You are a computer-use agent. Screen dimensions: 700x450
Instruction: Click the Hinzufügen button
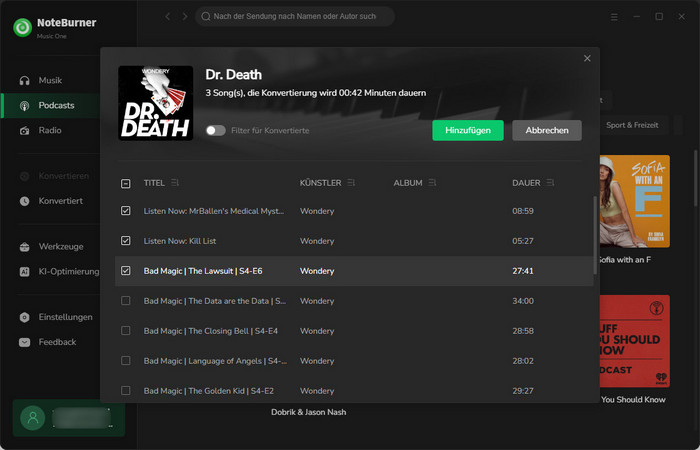[x=468, y=130]
